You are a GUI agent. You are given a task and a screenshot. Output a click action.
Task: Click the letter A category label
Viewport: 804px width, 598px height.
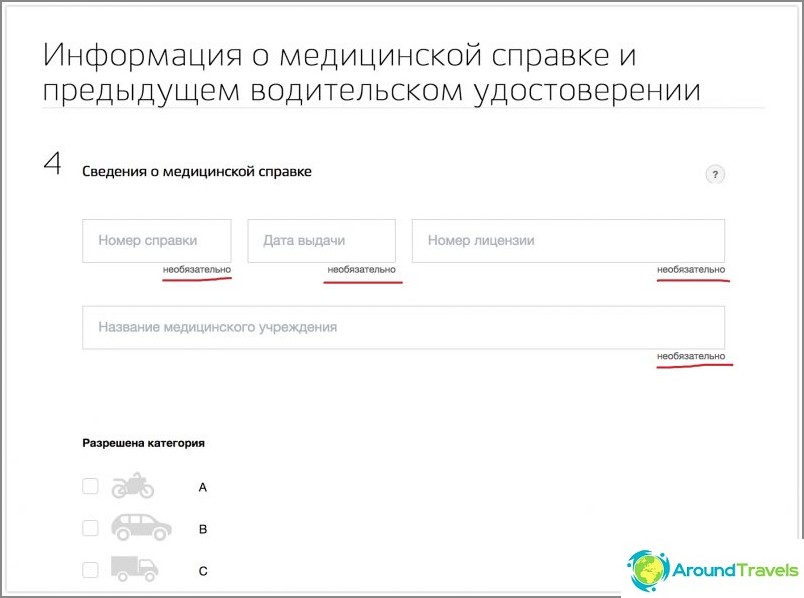203,487
